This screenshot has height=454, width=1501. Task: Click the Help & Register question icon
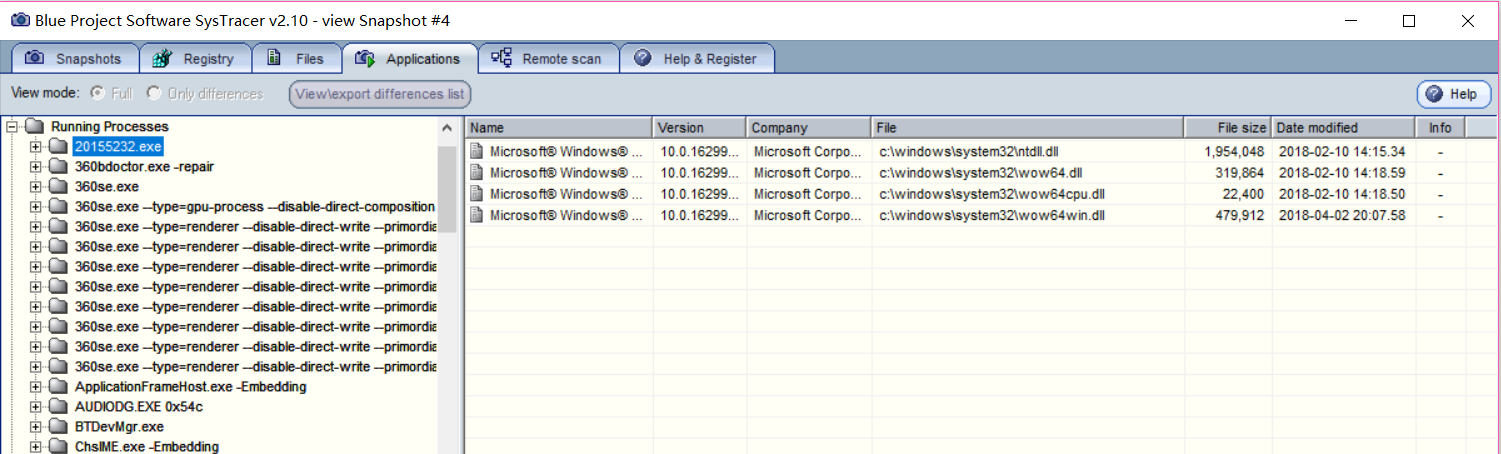(643, 58)
